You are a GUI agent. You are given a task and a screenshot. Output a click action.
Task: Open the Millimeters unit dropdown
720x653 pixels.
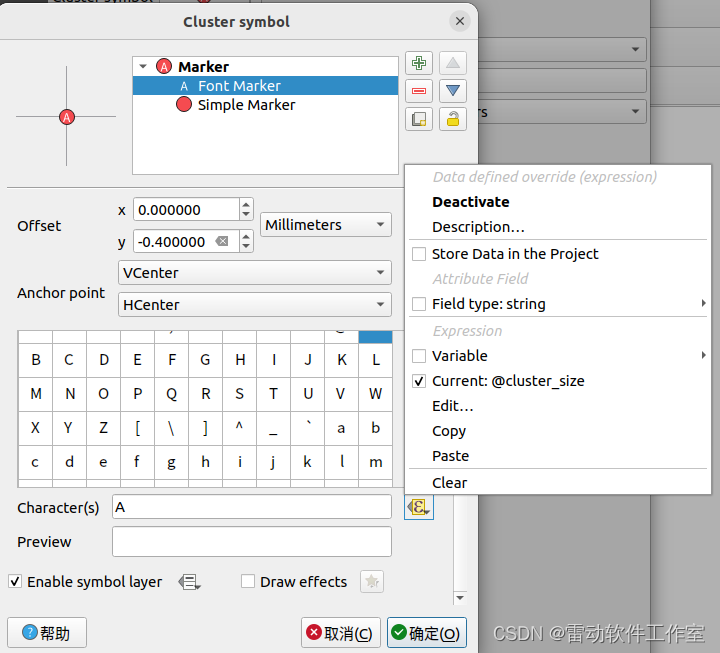click(326, 225)
